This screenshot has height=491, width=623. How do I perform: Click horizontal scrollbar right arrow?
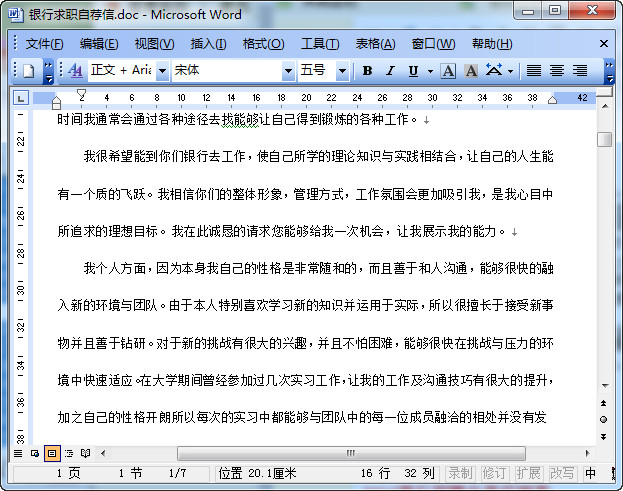pos(587,453)
